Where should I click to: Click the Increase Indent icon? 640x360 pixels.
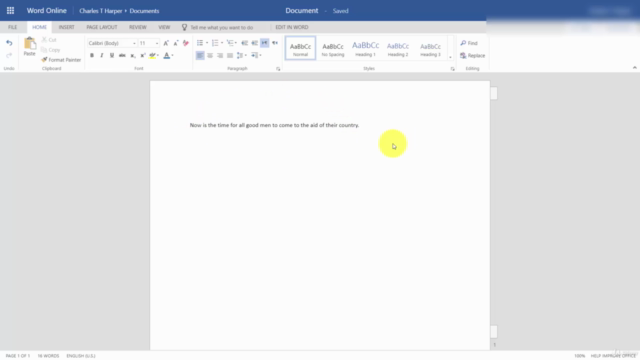tap(254, 43)
